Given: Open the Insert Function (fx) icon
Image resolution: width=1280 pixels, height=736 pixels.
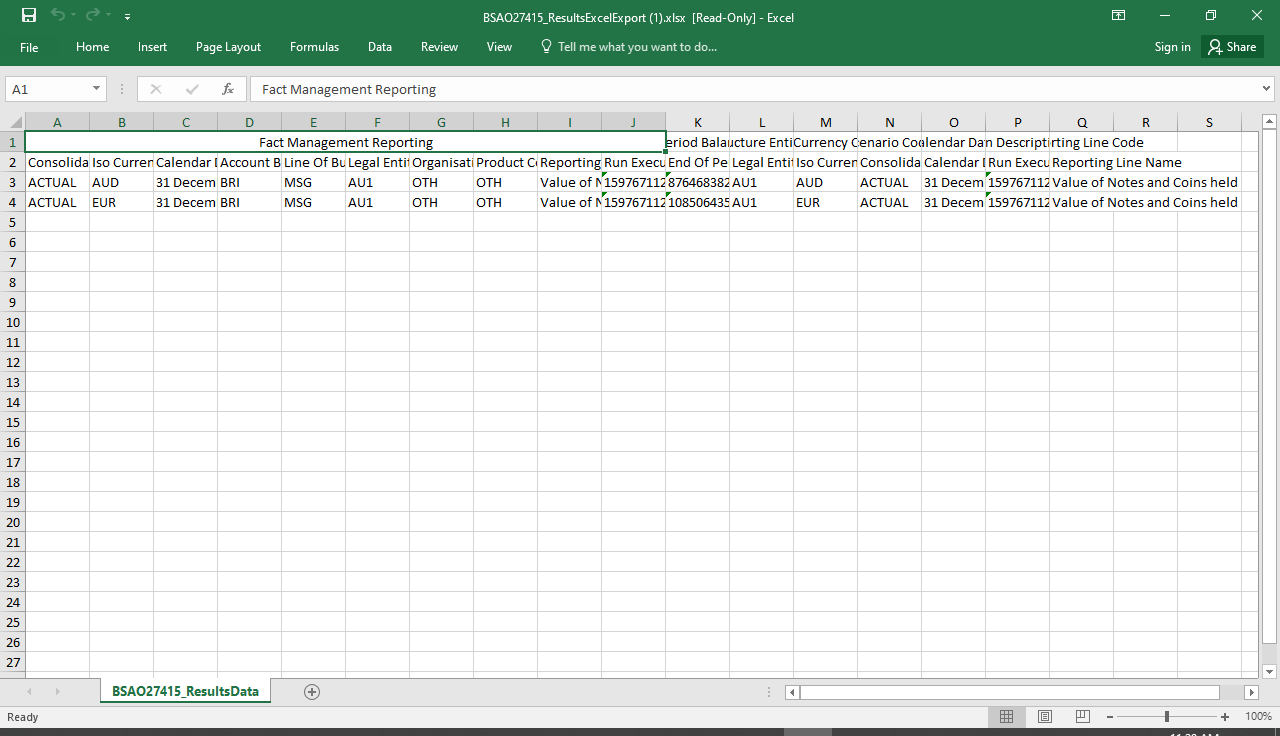Looking at the screenshot, I should pos(228,88).
